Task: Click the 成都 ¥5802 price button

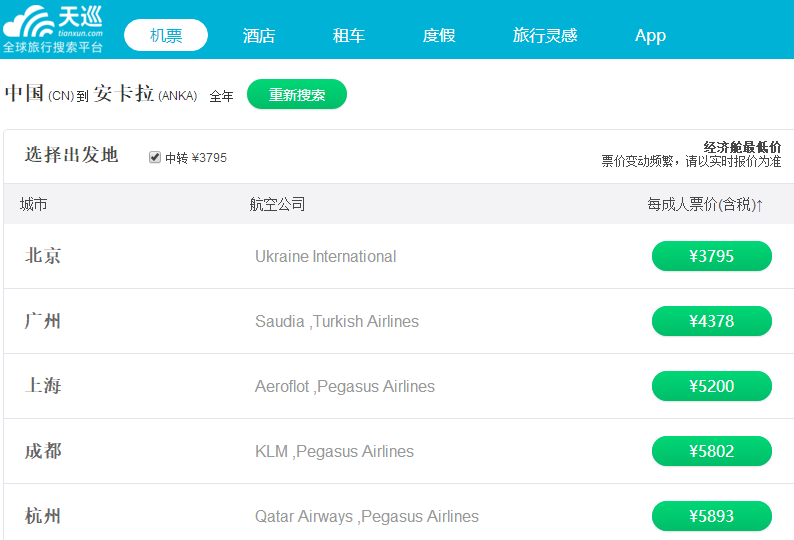Action: [x=711, y=451]
